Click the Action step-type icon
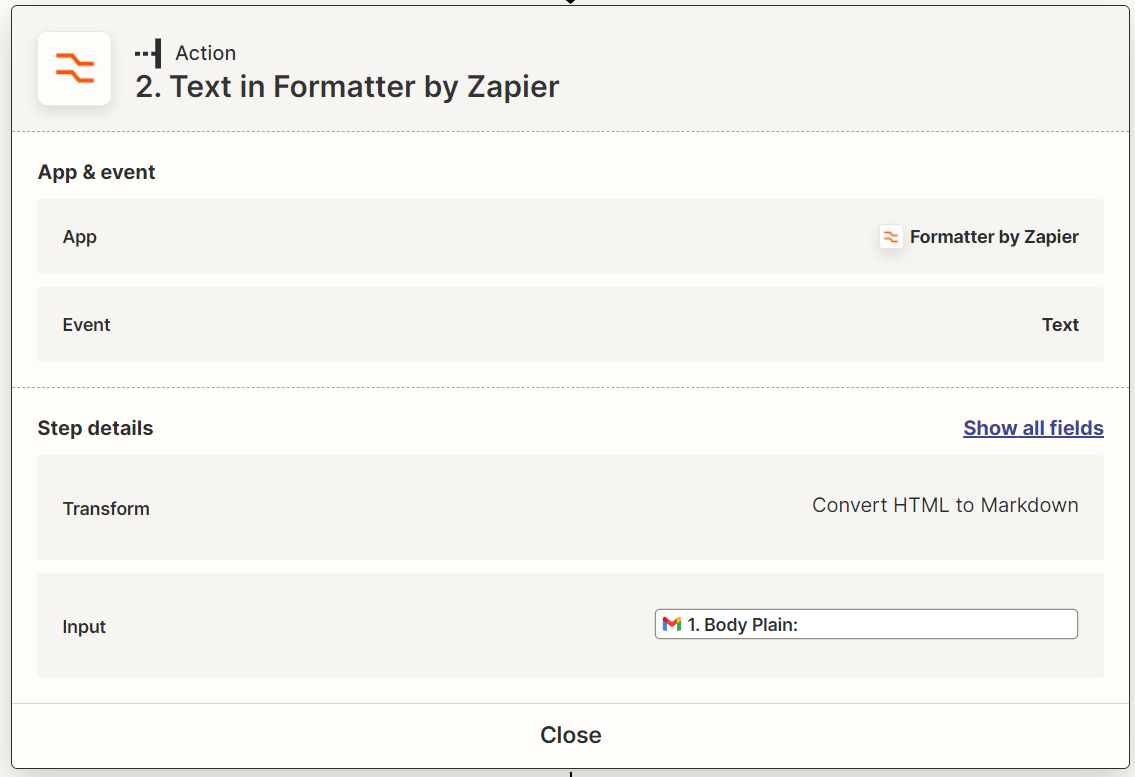Image resolution: width=1135 pixels, height=777 pixels. pyautogui.click(x=149, y=53)
